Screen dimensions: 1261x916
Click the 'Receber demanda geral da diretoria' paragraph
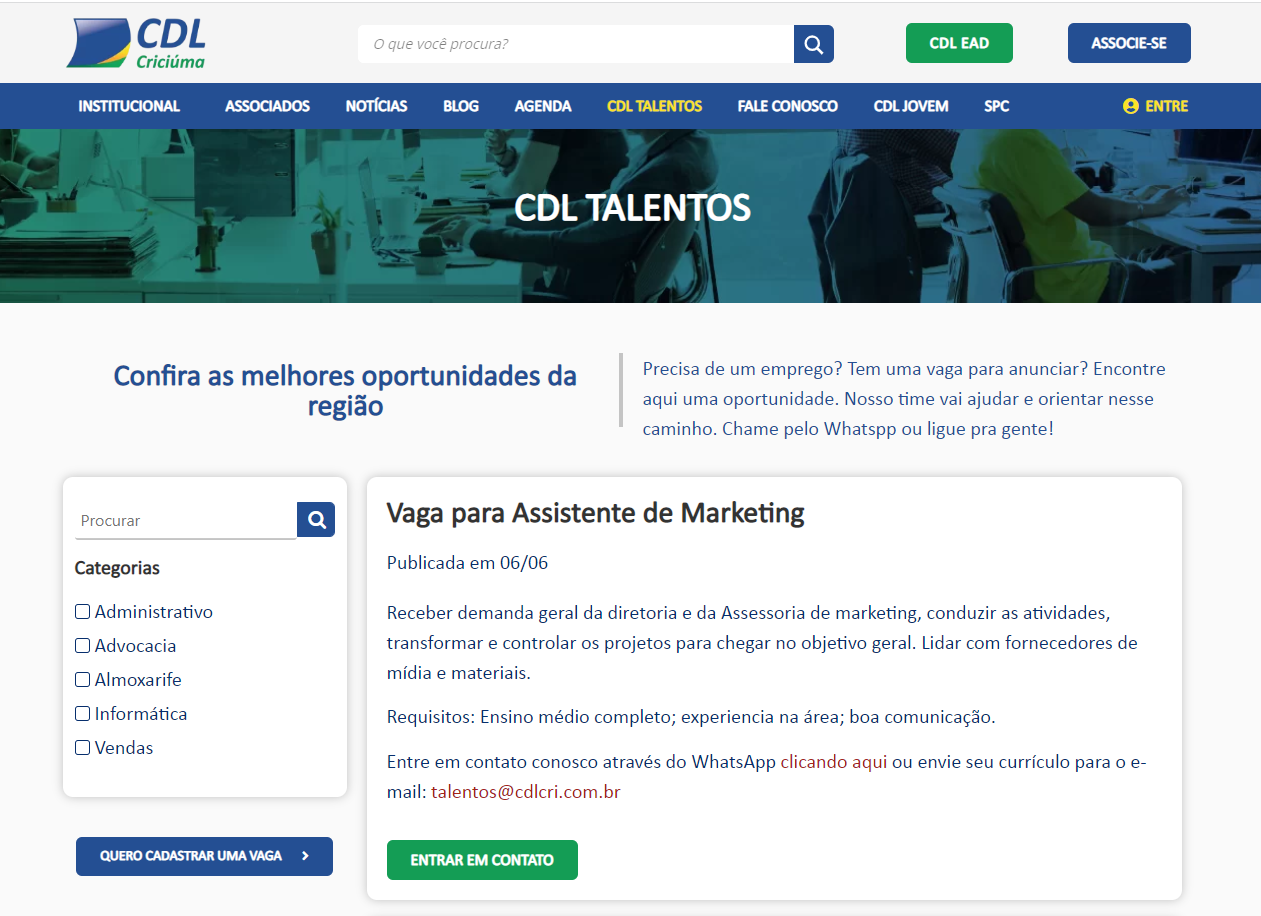pos(762,642)
